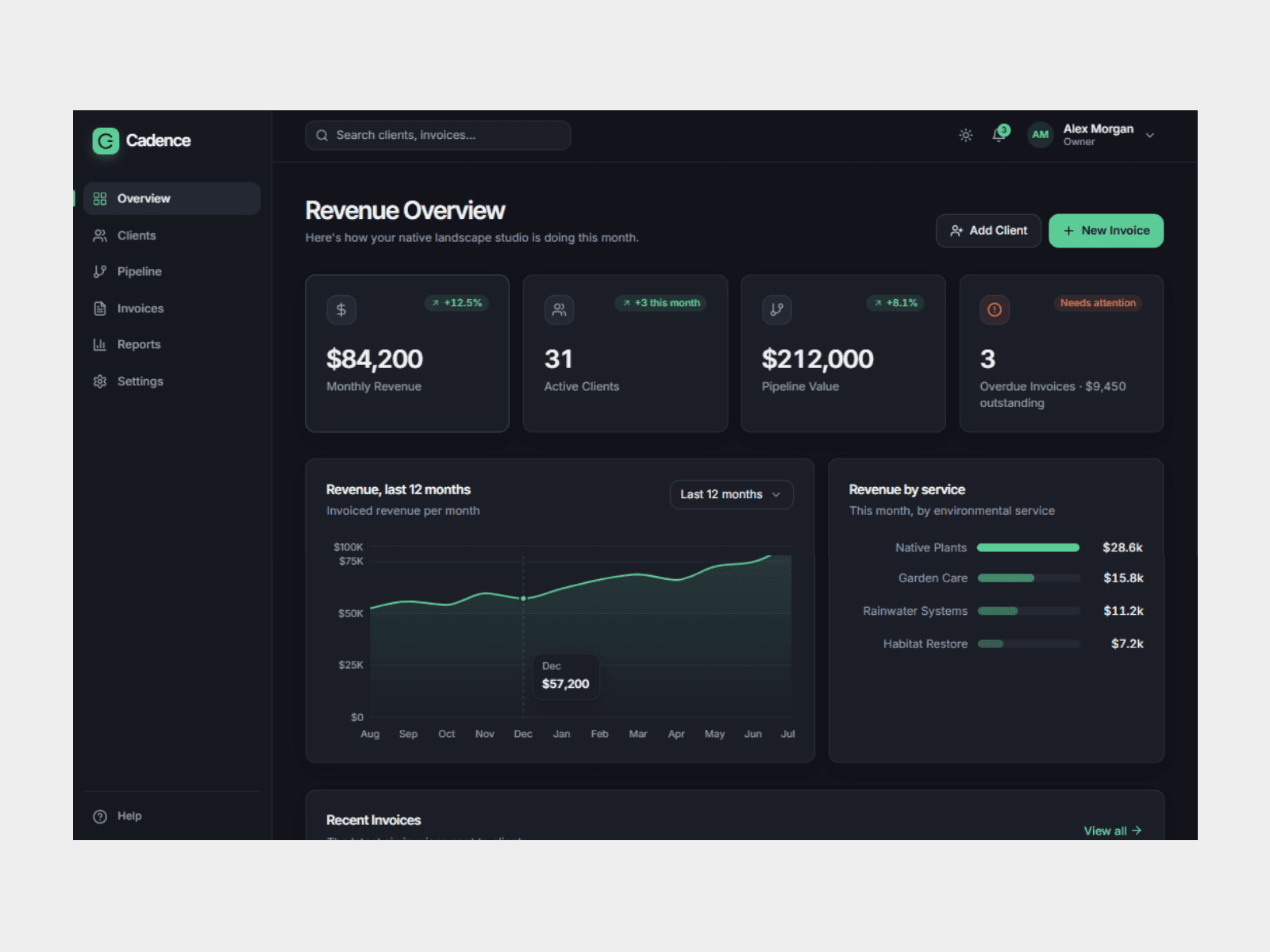This screenshot has width=1270, height=952.
Task: Open Settings from the sidebar
Action: point(171,382)
